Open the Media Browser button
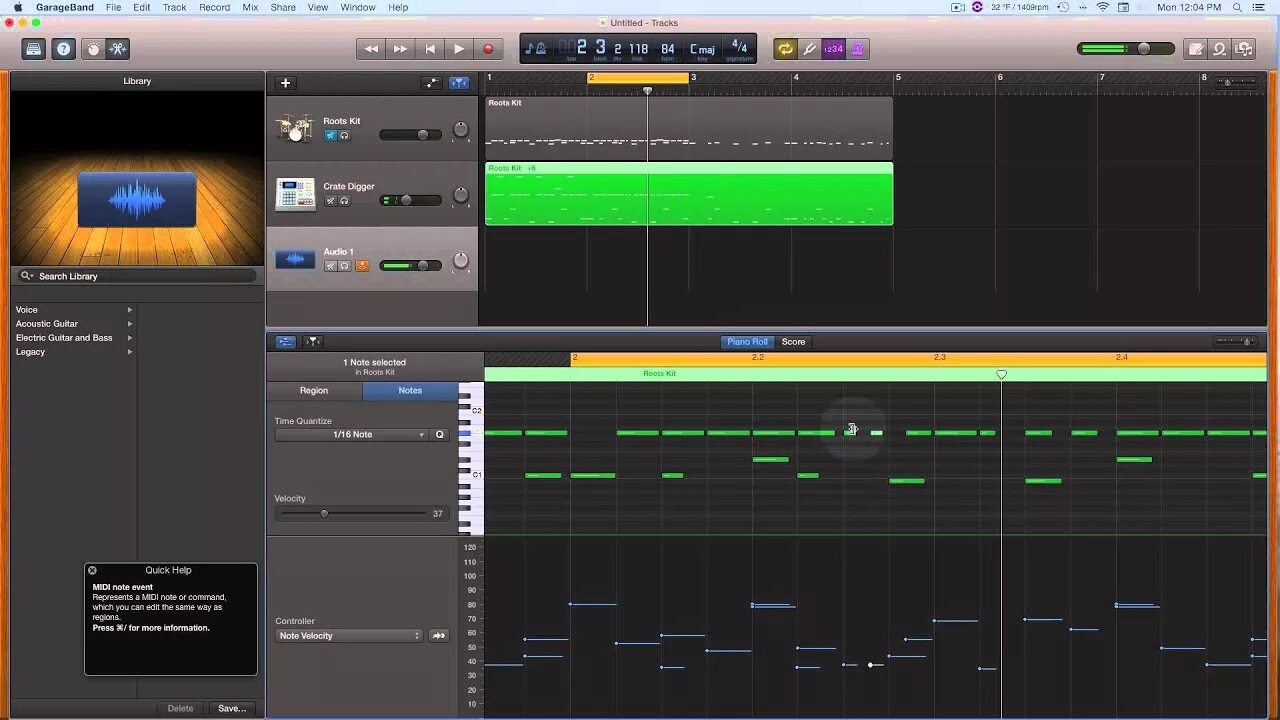Viewport: 1280px width, 720px height. [1244, 49]
